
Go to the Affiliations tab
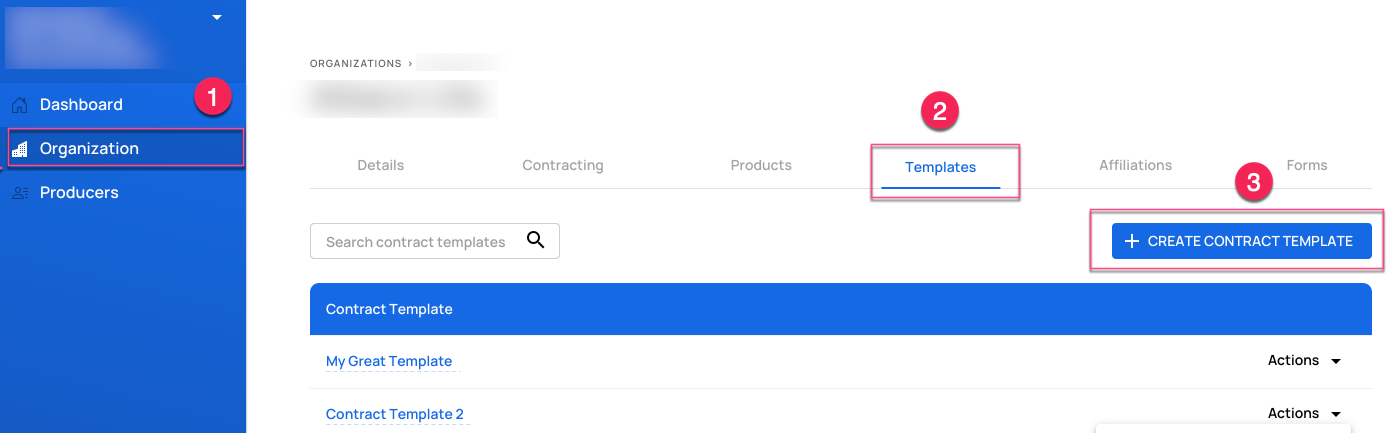1135,165
